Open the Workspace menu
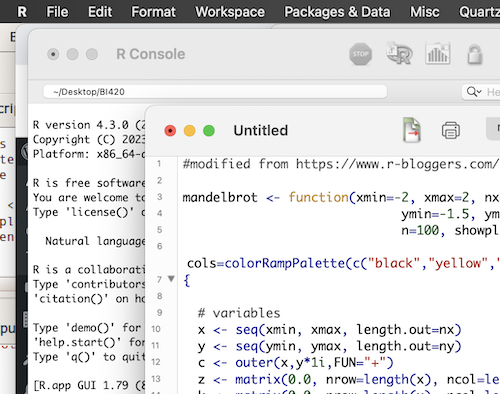 click(x=230, y=12)
